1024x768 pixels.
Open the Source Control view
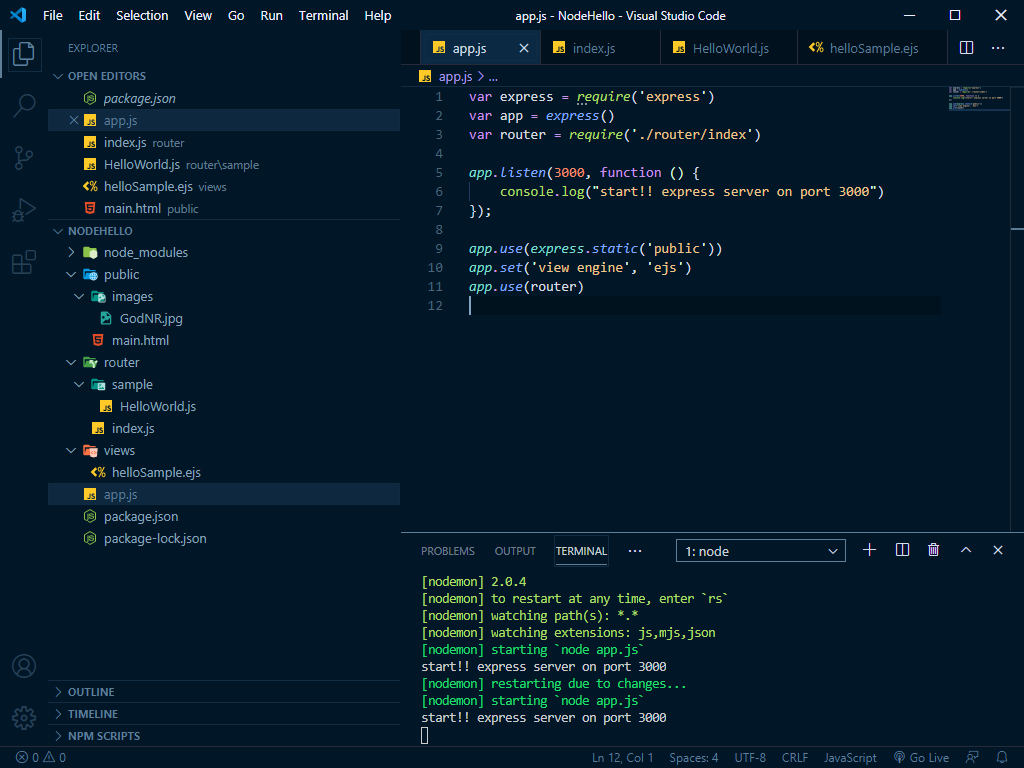pyautogui.click(x=24, y=157)
